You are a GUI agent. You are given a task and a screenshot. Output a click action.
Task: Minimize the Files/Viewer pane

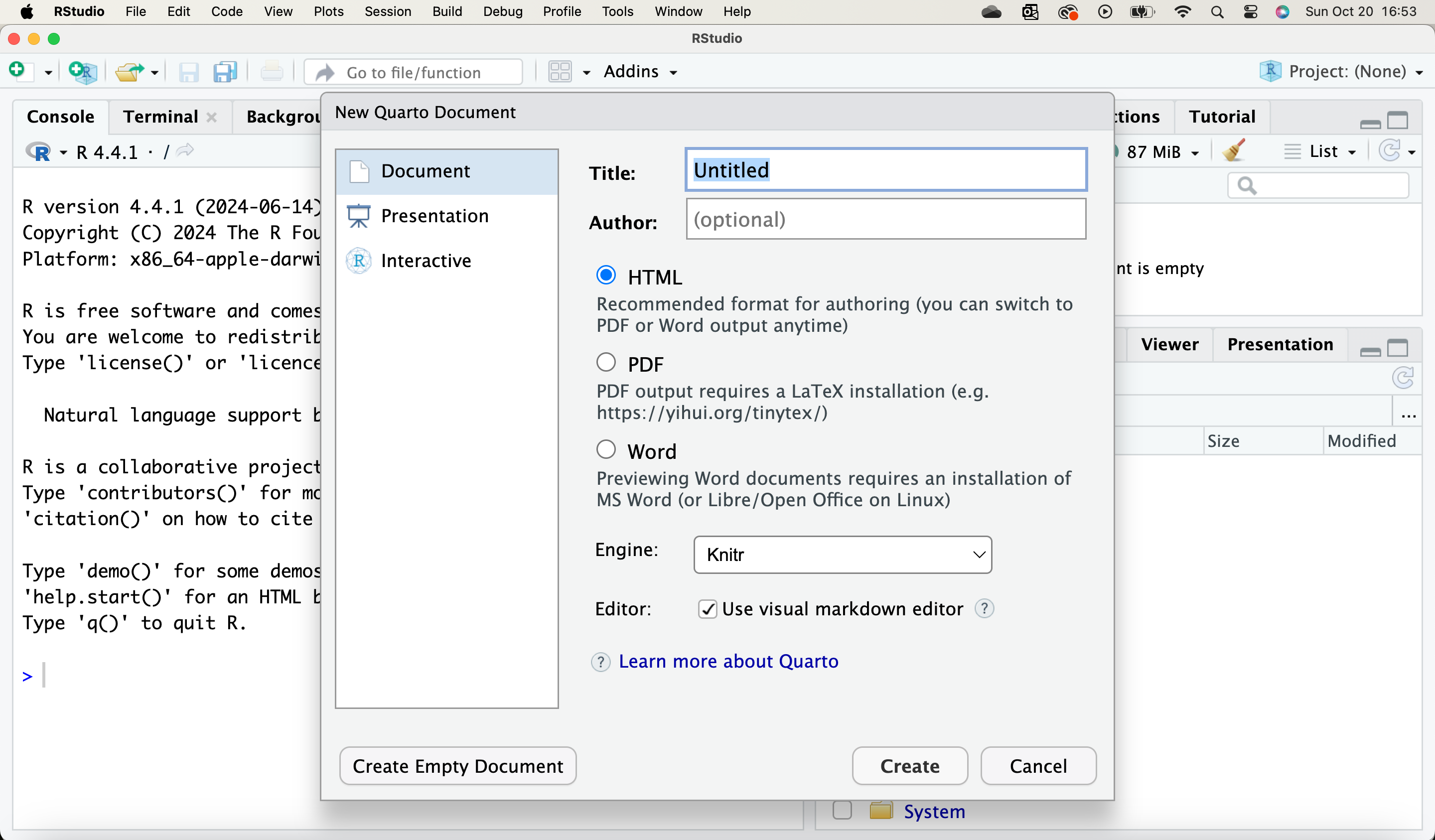(1370, 351)
